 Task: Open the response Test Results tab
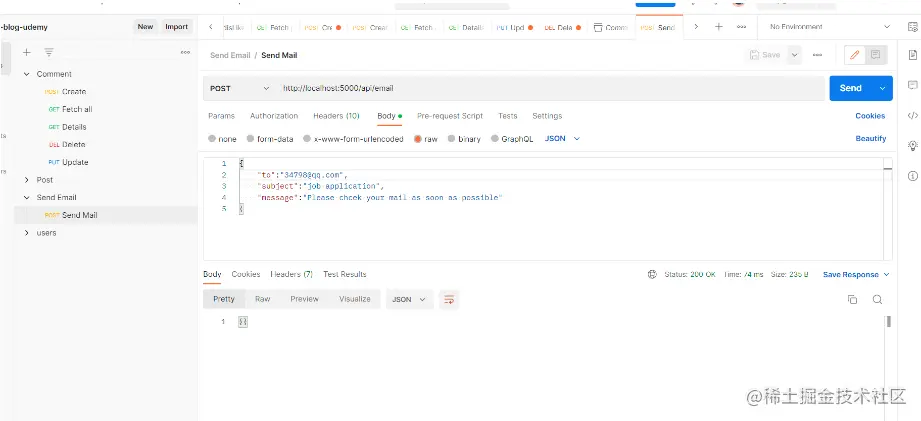(344, 274)
